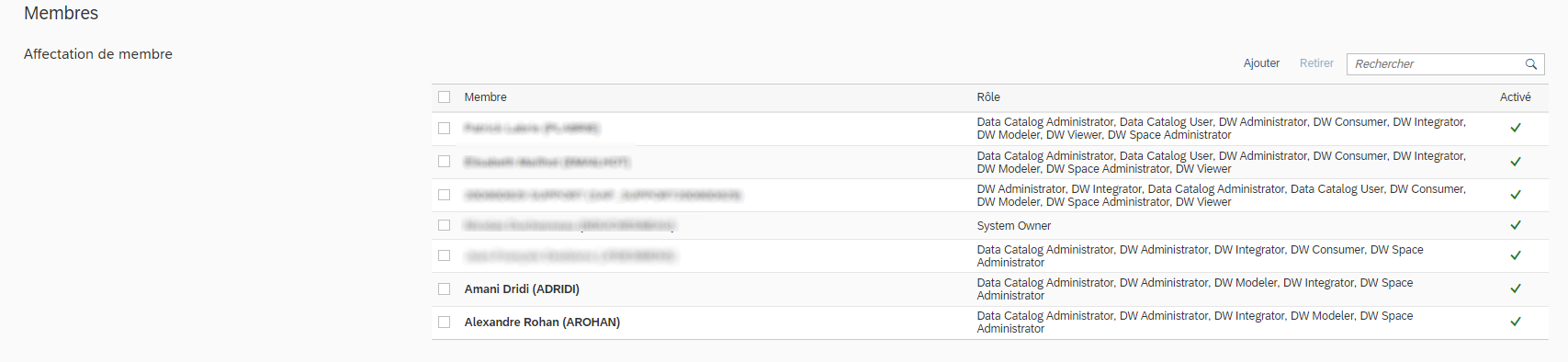Click the Membre column header

485,97
